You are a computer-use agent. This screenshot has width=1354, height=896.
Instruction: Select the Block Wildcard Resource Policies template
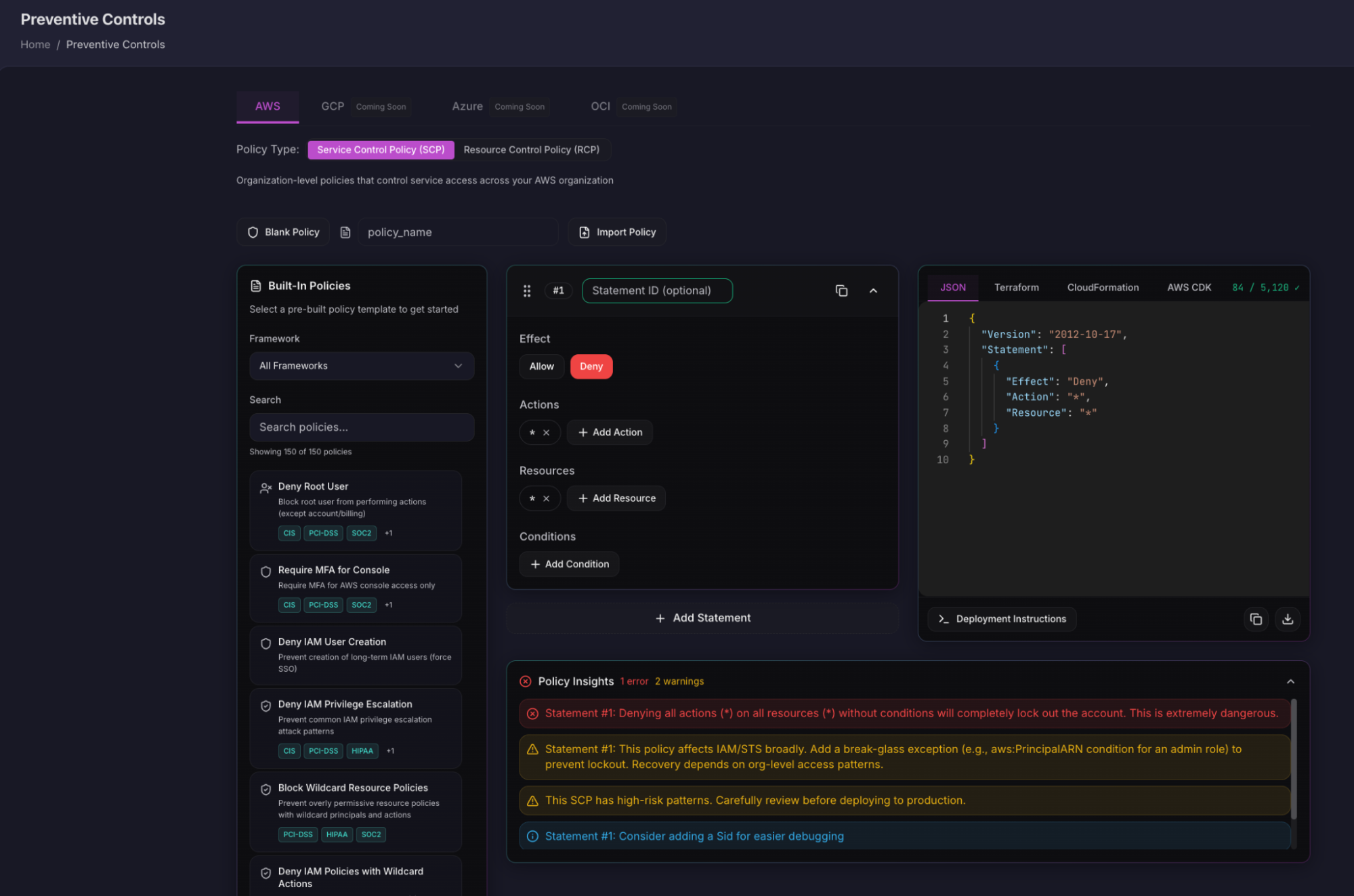click(356, 811)
